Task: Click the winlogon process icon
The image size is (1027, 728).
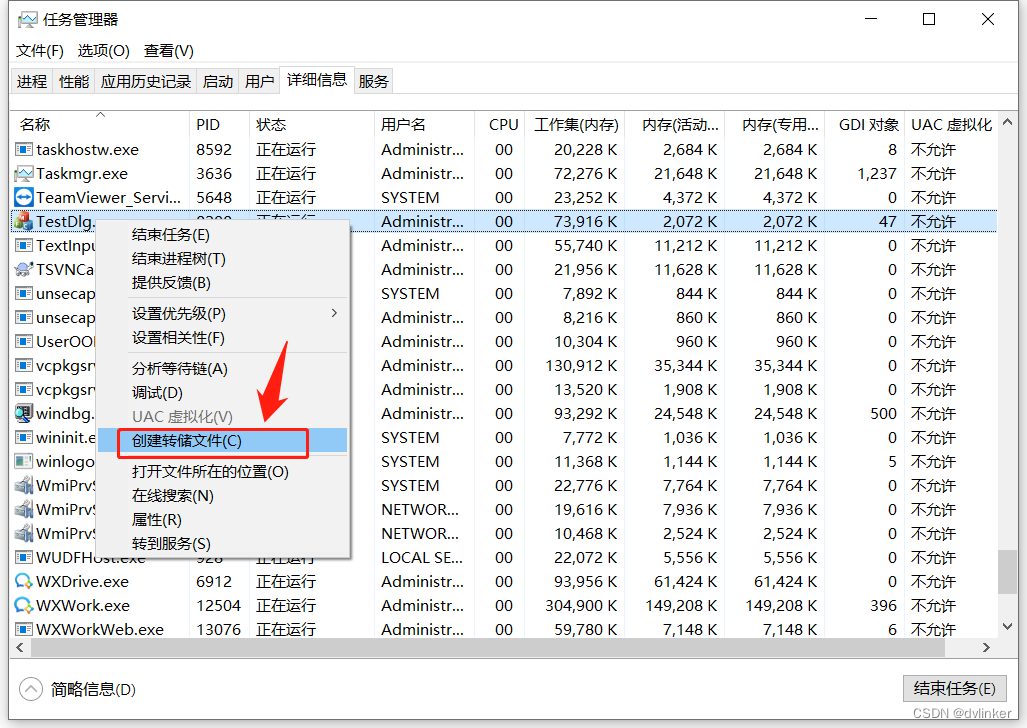Action: [x=24, y=461]
